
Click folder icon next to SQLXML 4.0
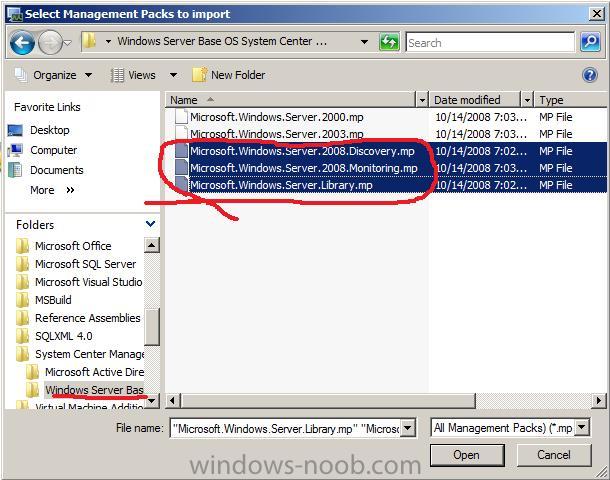coord(23,336)
